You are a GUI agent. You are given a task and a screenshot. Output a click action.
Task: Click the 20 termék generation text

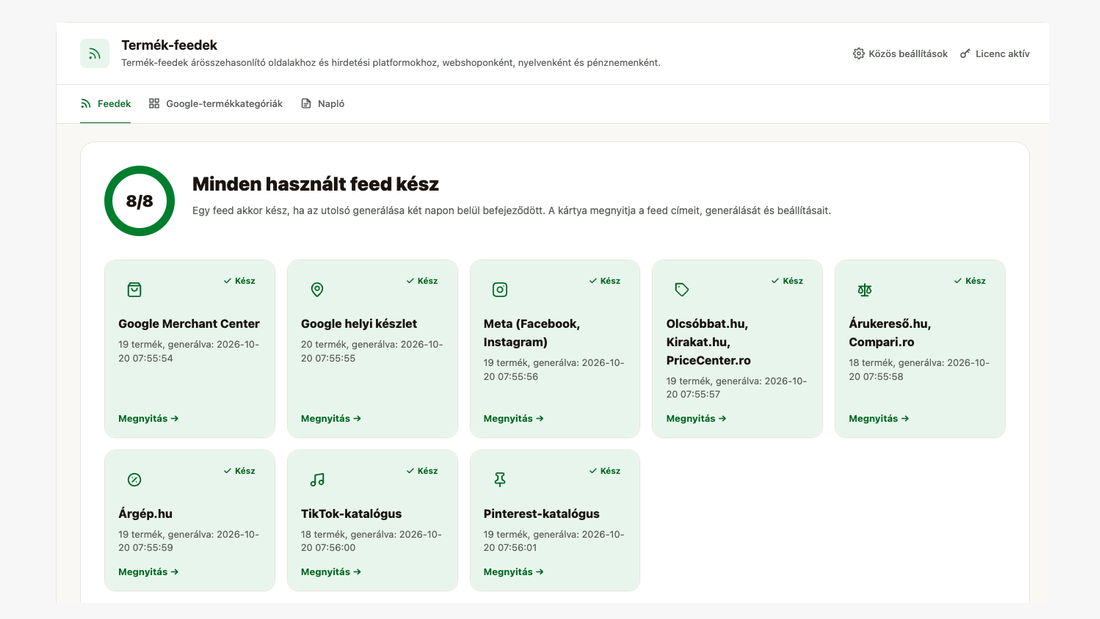tap(372, 352)
